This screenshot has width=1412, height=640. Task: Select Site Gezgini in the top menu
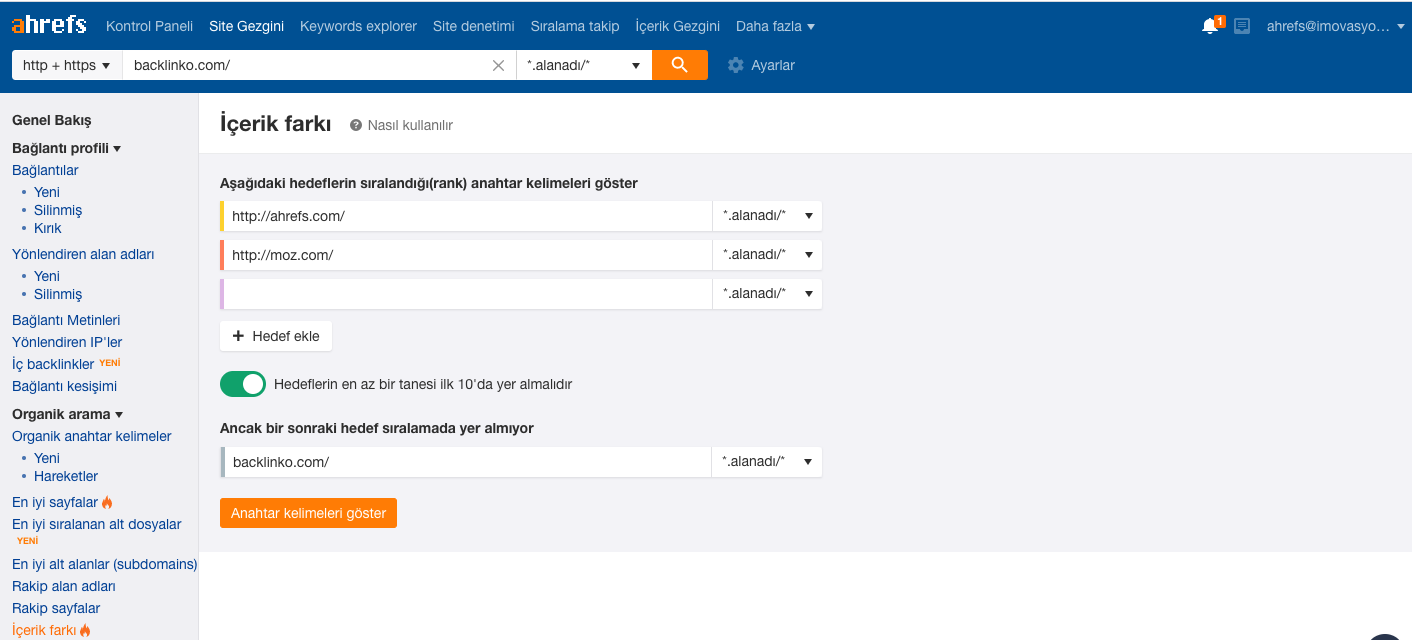click(246, 26)
